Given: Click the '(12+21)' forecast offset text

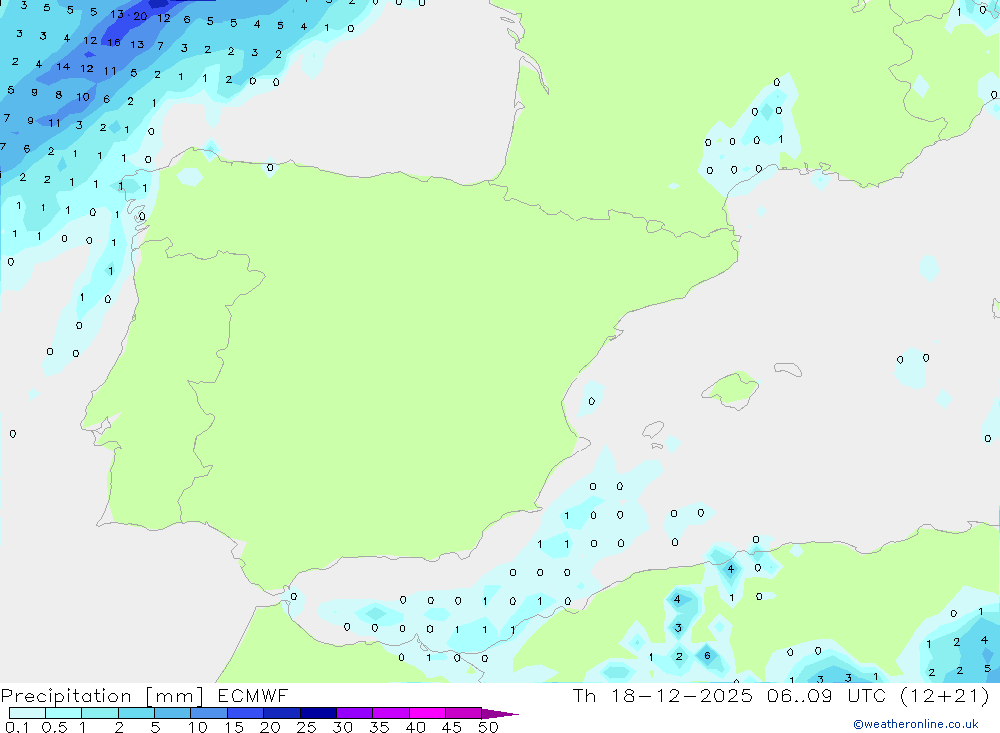Looking at the screenshot, I should click(945, 695).
